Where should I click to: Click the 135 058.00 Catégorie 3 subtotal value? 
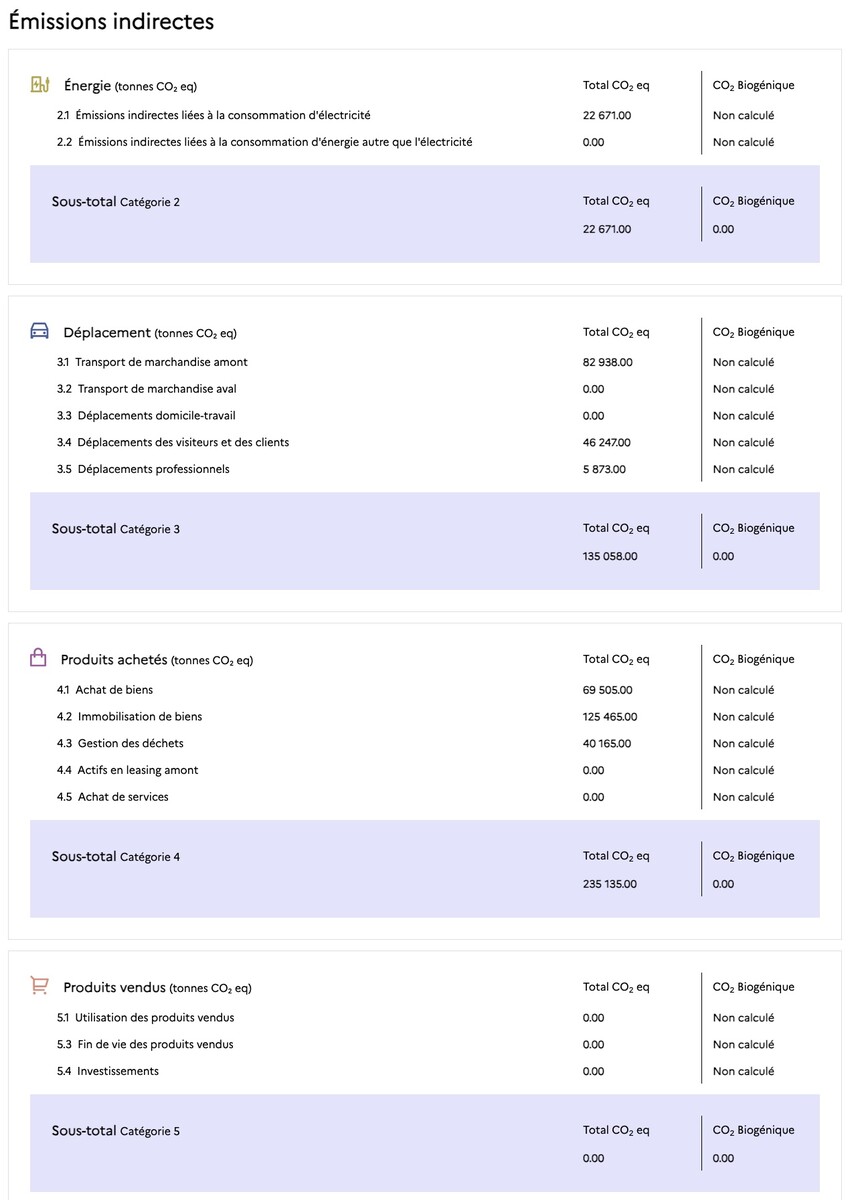click(609, 556)
